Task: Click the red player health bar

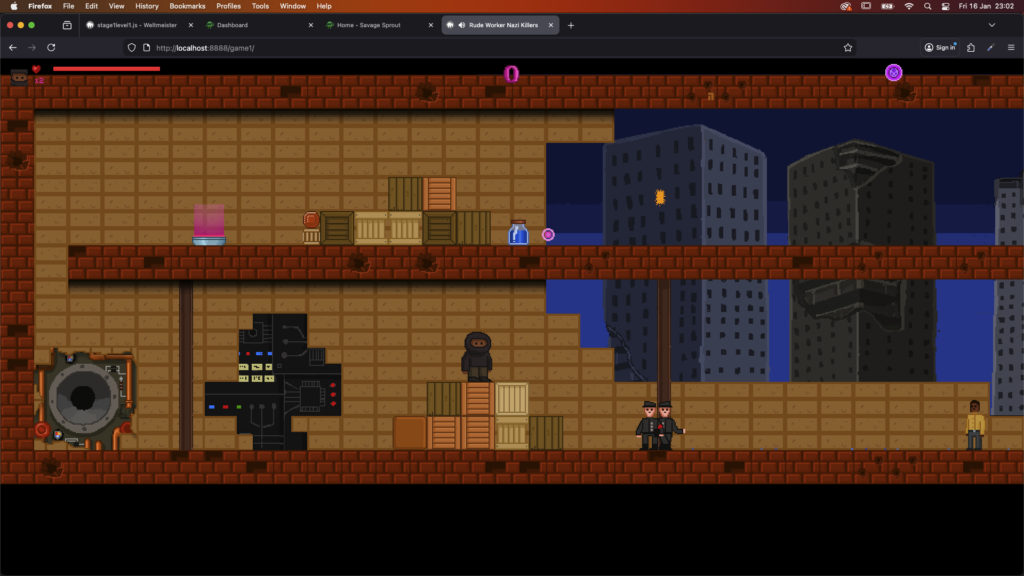Action: [x=106, y=69]
